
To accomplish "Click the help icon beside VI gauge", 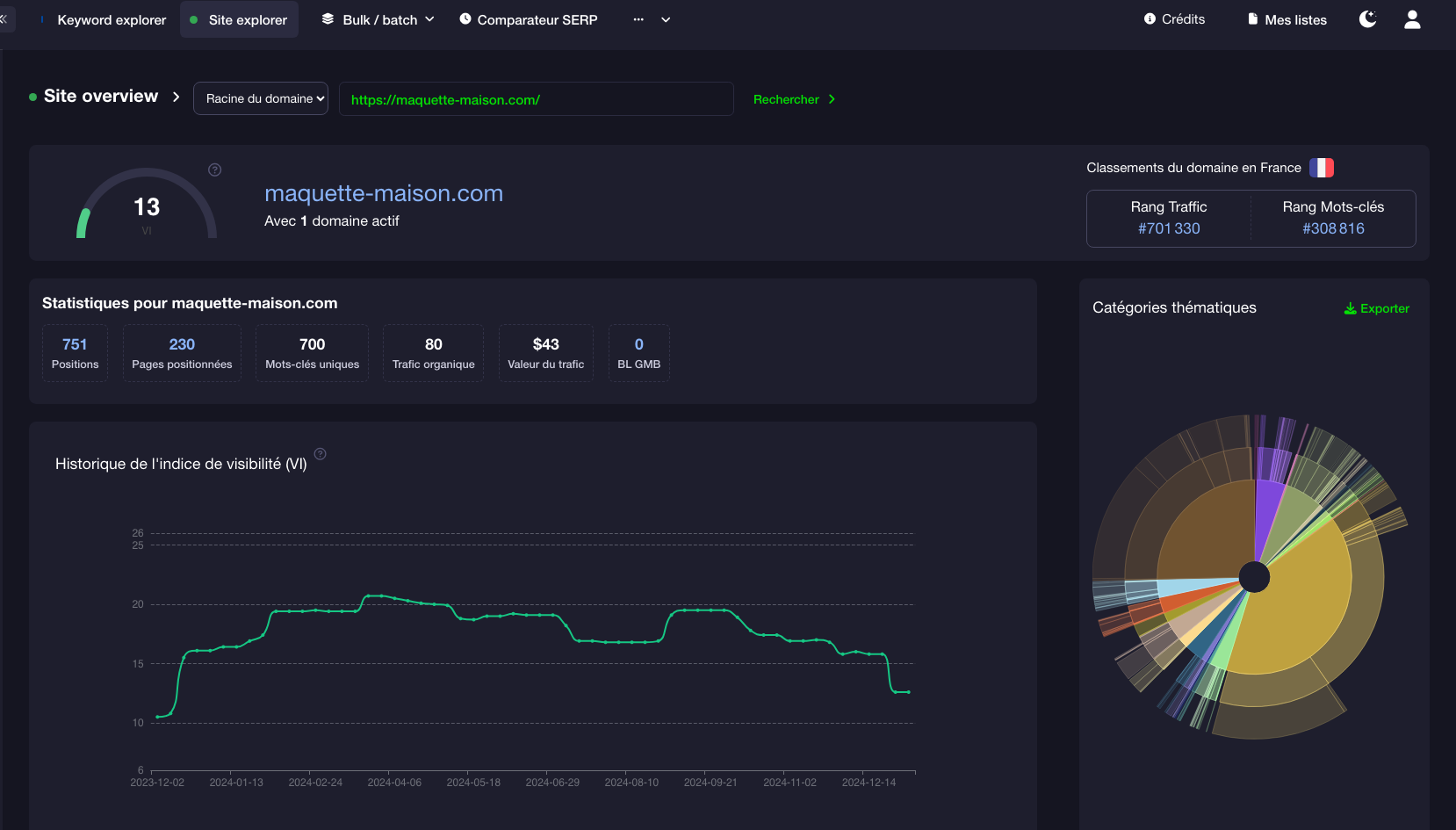I will pyautogui.click(x=214, y=170).
